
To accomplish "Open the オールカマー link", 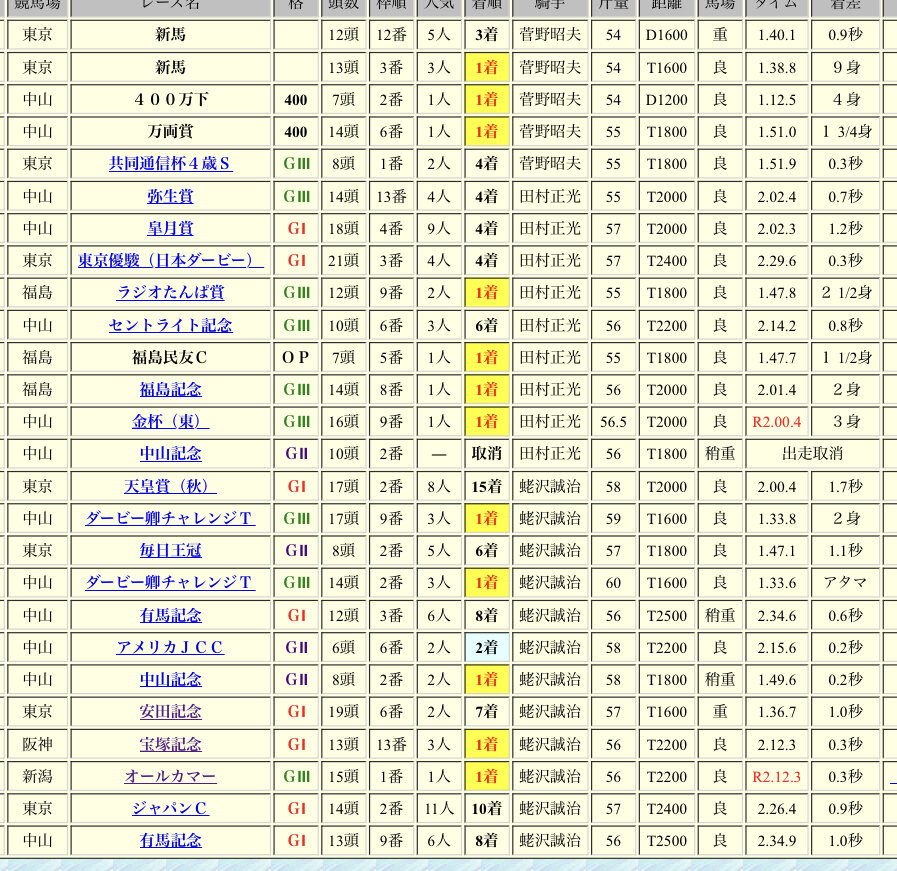I will (170, 777).
